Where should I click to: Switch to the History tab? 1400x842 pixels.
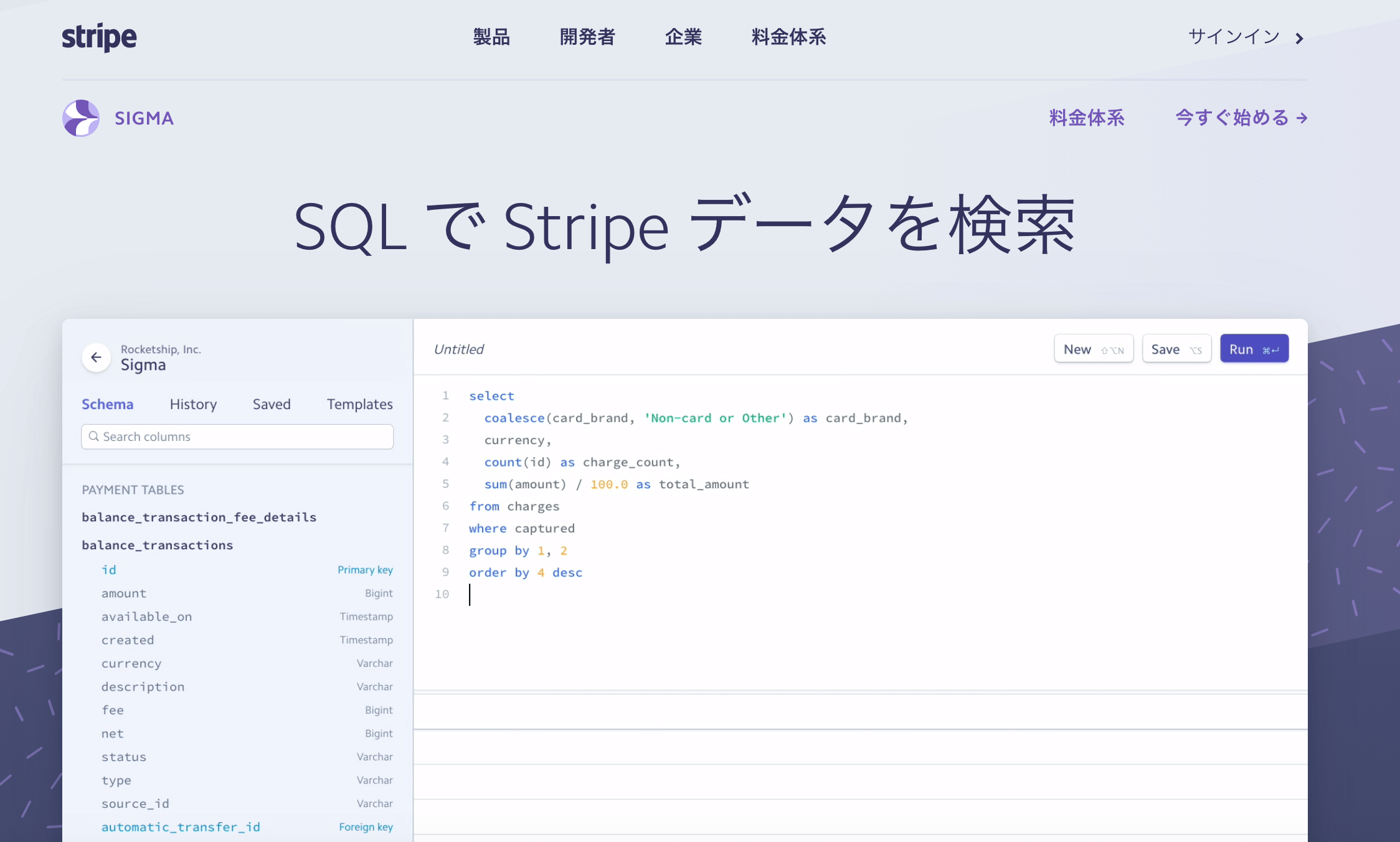[x=193, y=404]
